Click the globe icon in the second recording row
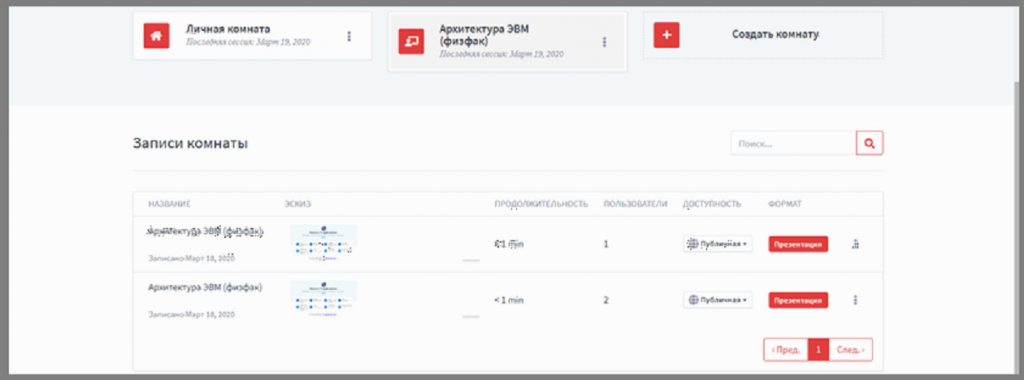This screenshot has height=380, width=1024. click(694, 300)
